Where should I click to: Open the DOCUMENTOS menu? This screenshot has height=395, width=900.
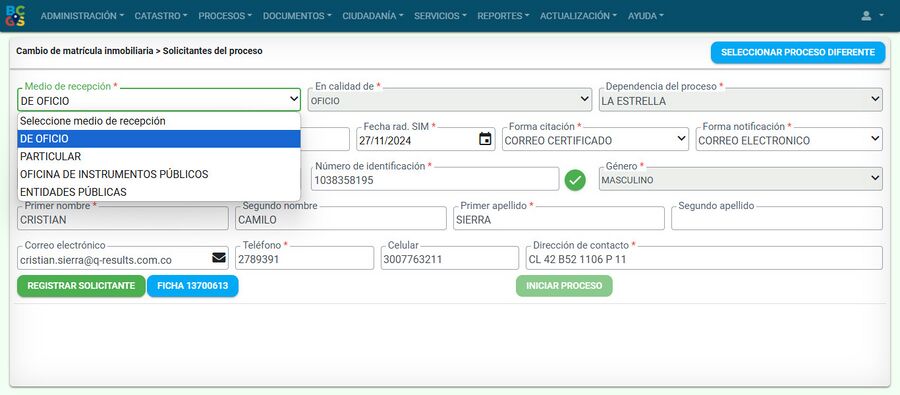[297, 16]
